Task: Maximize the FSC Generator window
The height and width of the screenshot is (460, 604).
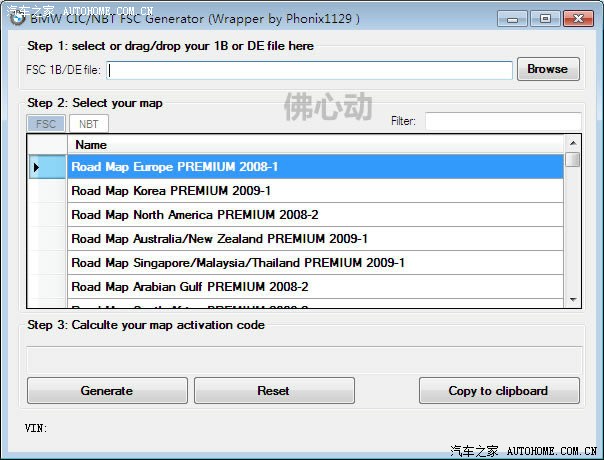Action: click(x=544, y=18)
